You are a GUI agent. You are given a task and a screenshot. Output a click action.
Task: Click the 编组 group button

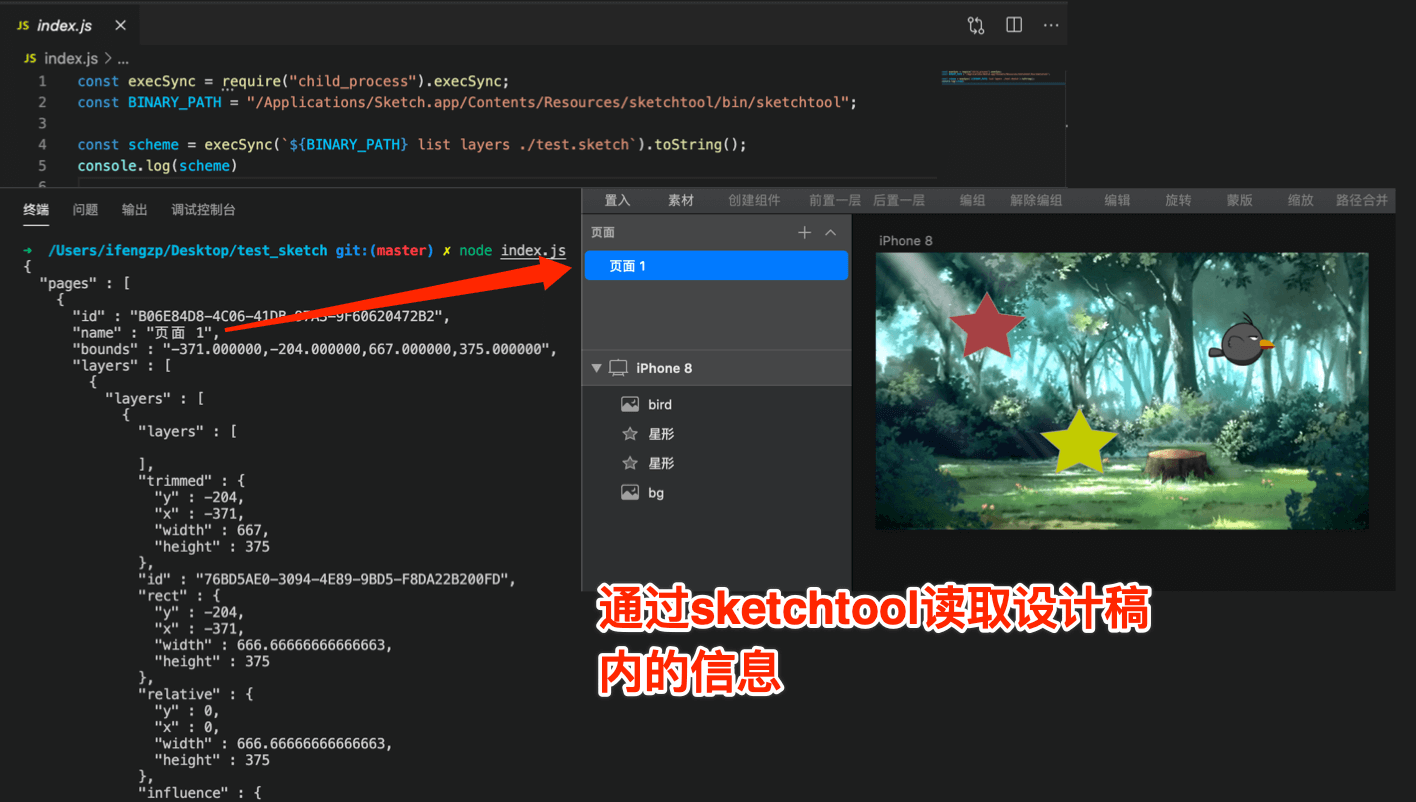click(972, 200)
